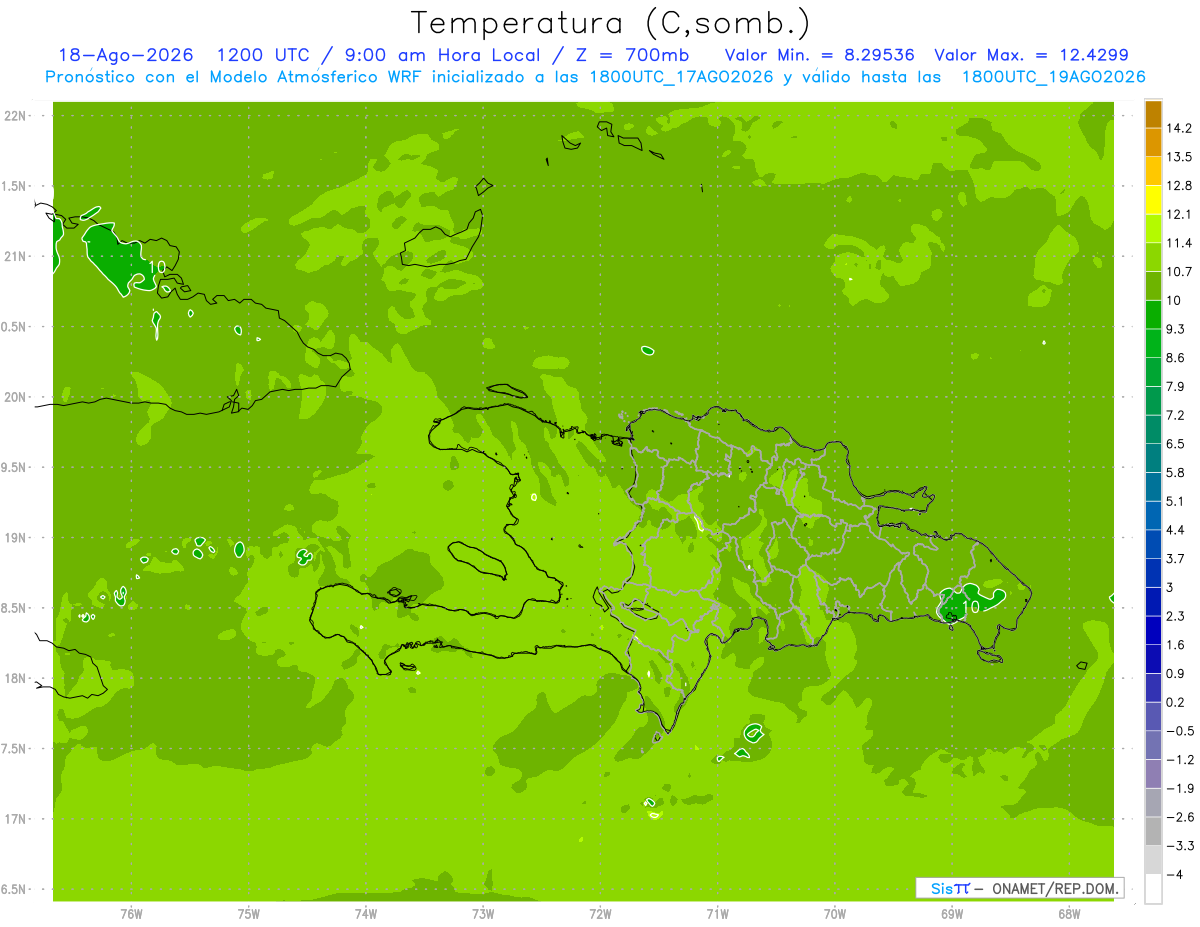
Task: Click the '12.1' colorbar value
Action: (x=1179, y=214)
